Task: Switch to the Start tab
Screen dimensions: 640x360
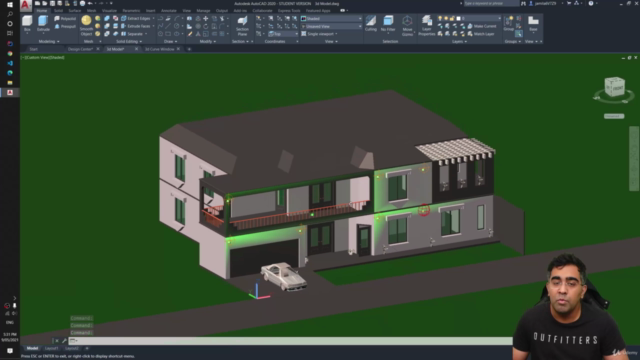Action: click(x=33, y=49)
